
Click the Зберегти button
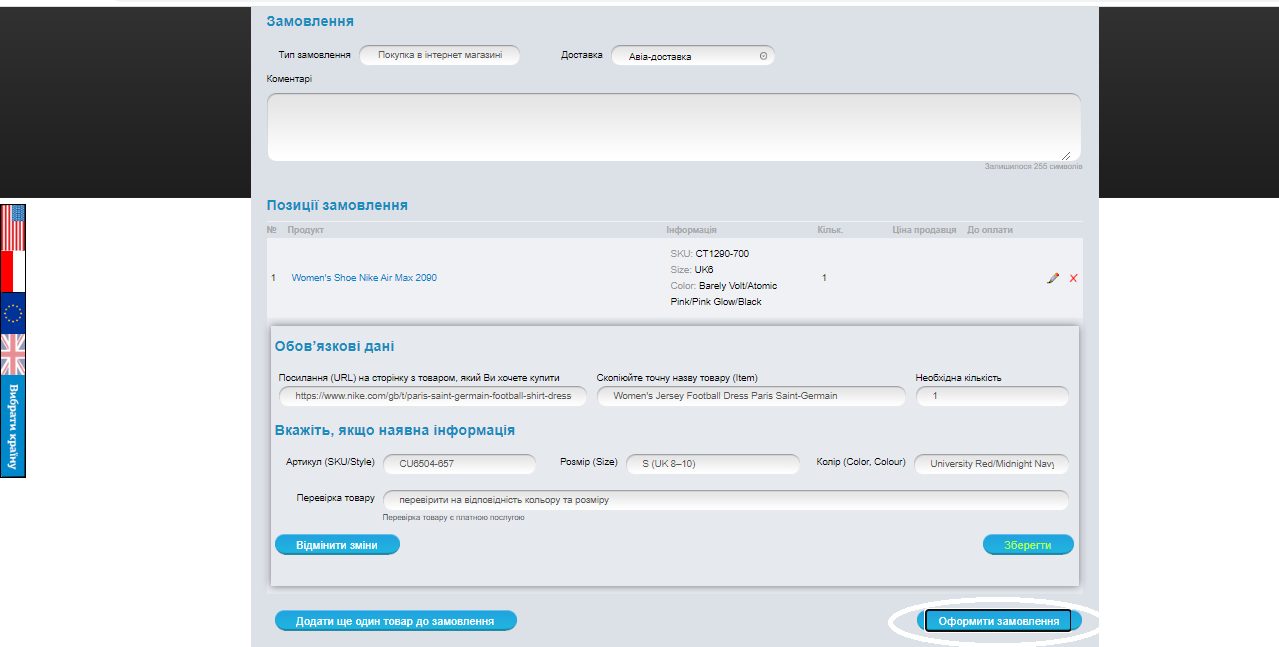1028,545
